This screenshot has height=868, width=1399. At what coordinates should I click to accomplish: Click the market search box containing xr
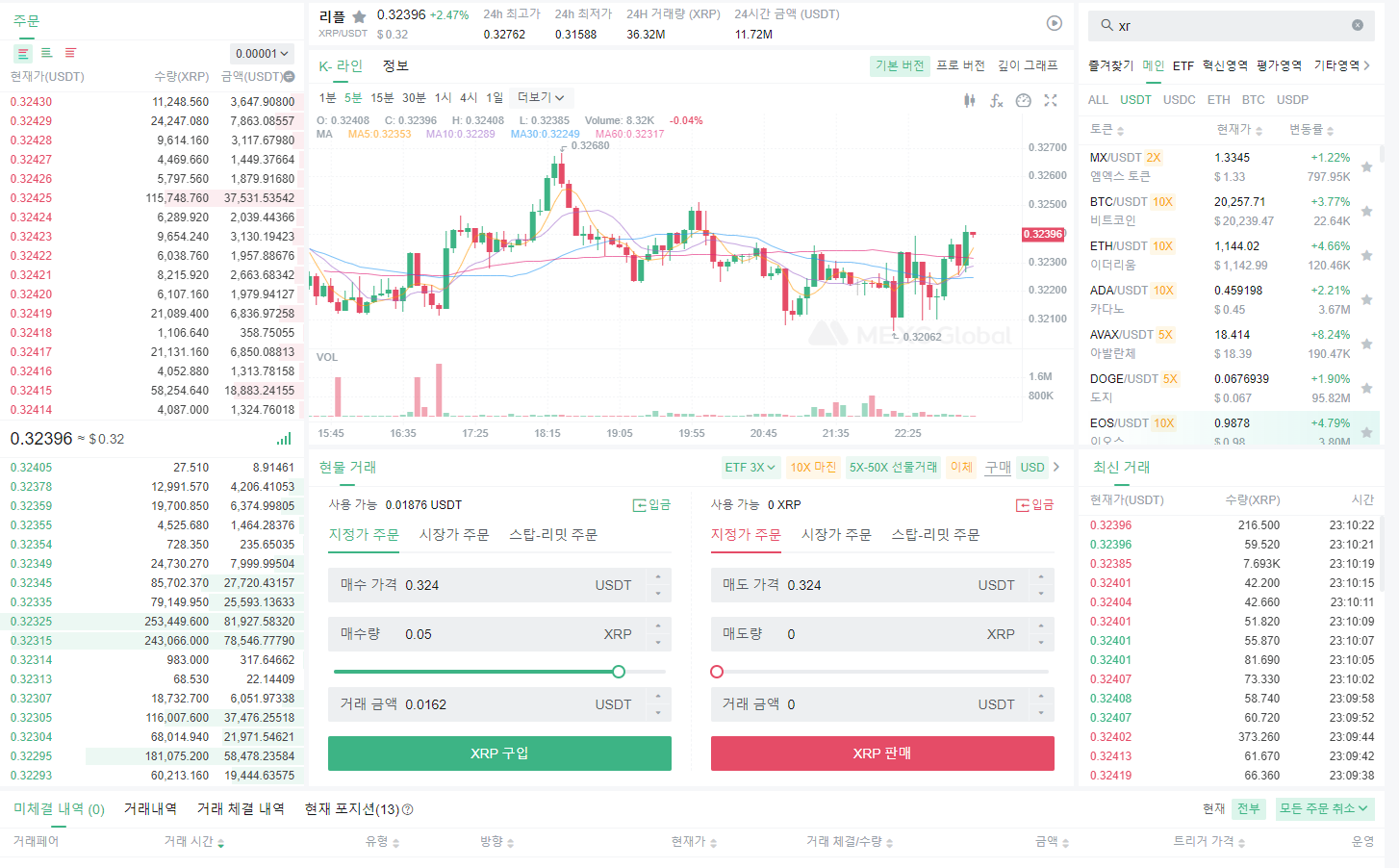point(1231,26)
